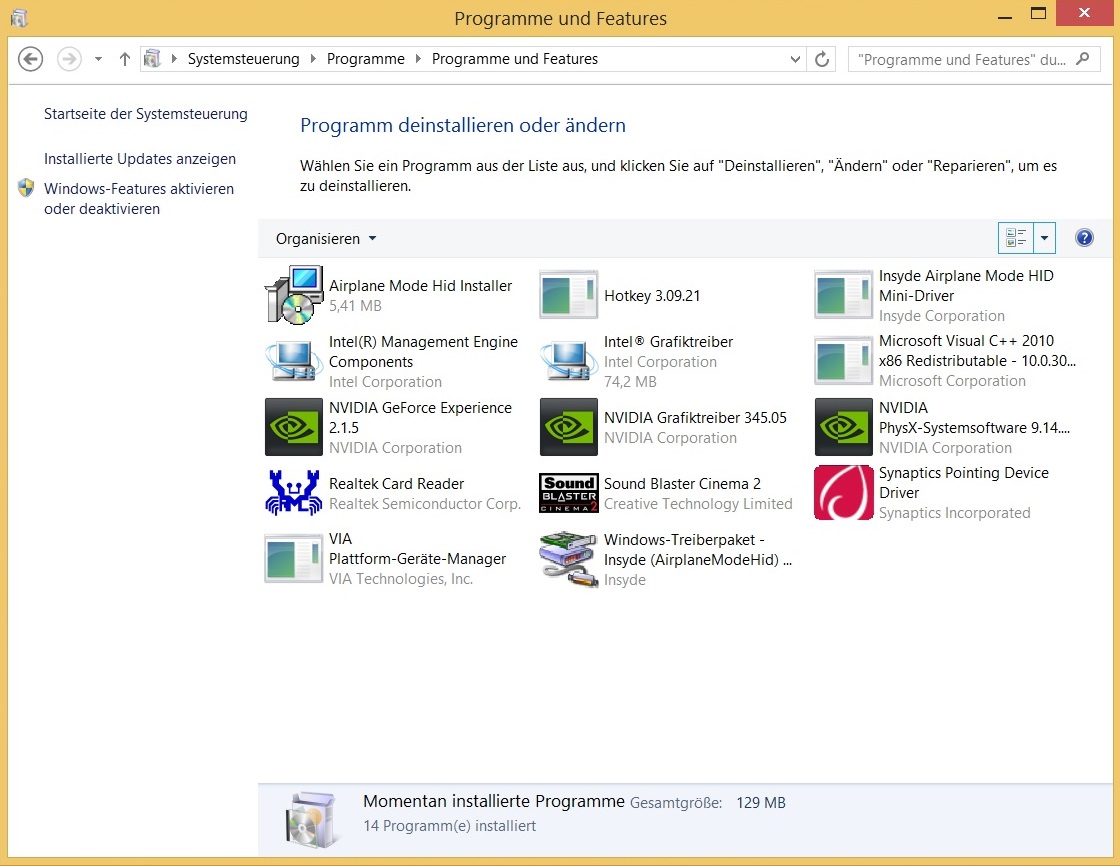This screenshot has height=866, width=1120.
Task: Select Realtek Card Reader entry text
Action: [x=396, y=484]
